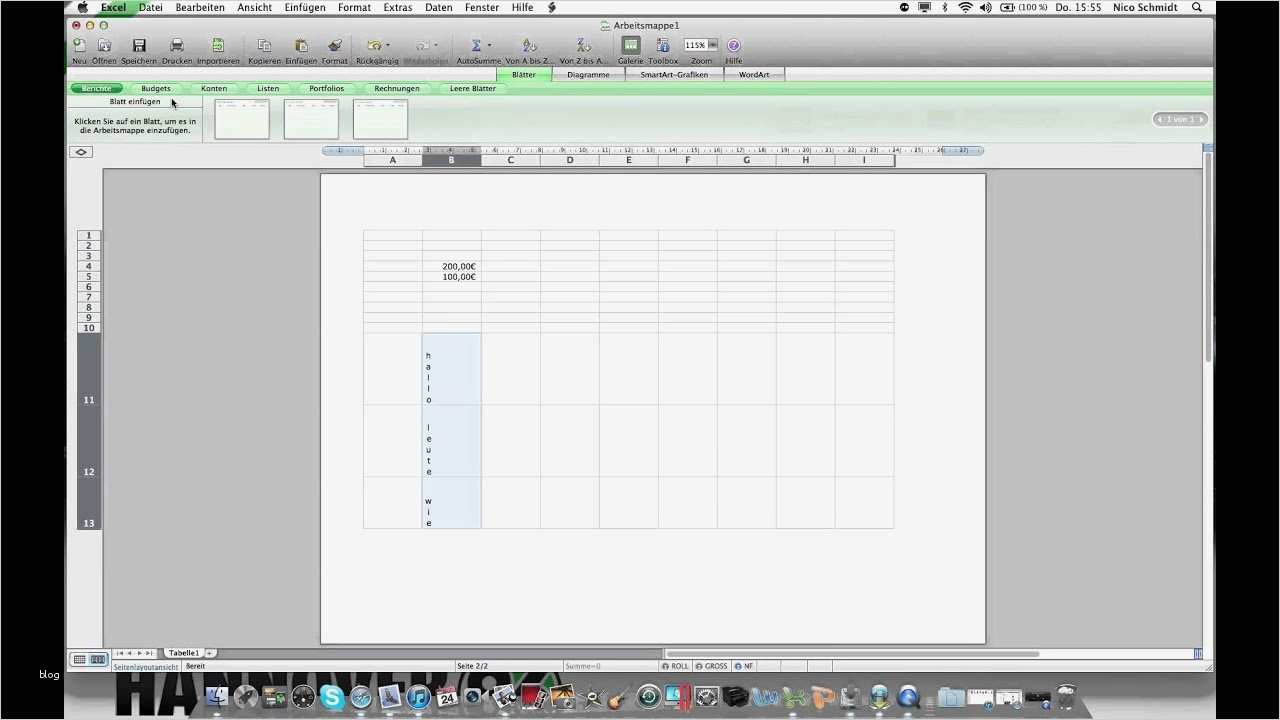Select the Budgets template category

point(155,88)
